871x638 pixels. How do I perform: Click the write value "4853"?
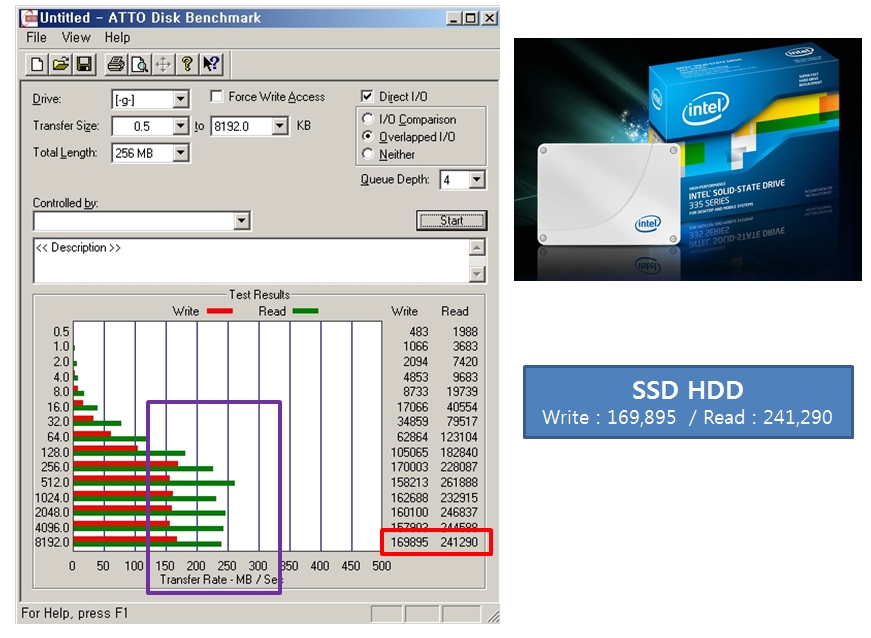tap(416, 377)
